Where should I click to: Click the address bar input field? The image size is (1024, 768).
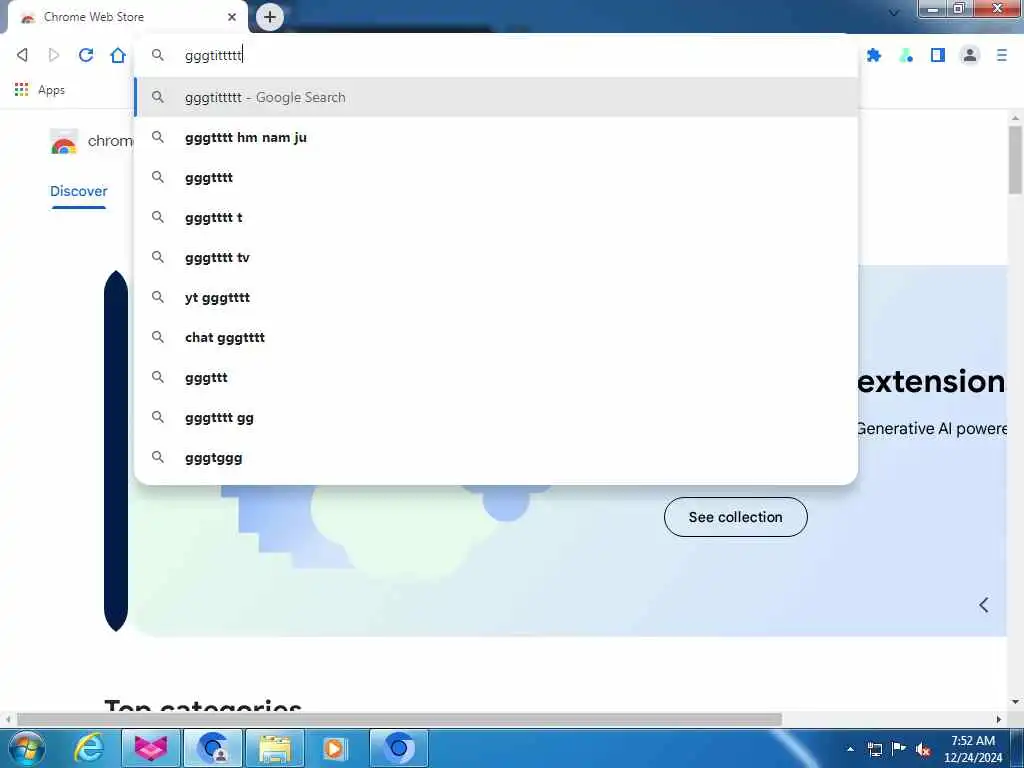(496, 55)
